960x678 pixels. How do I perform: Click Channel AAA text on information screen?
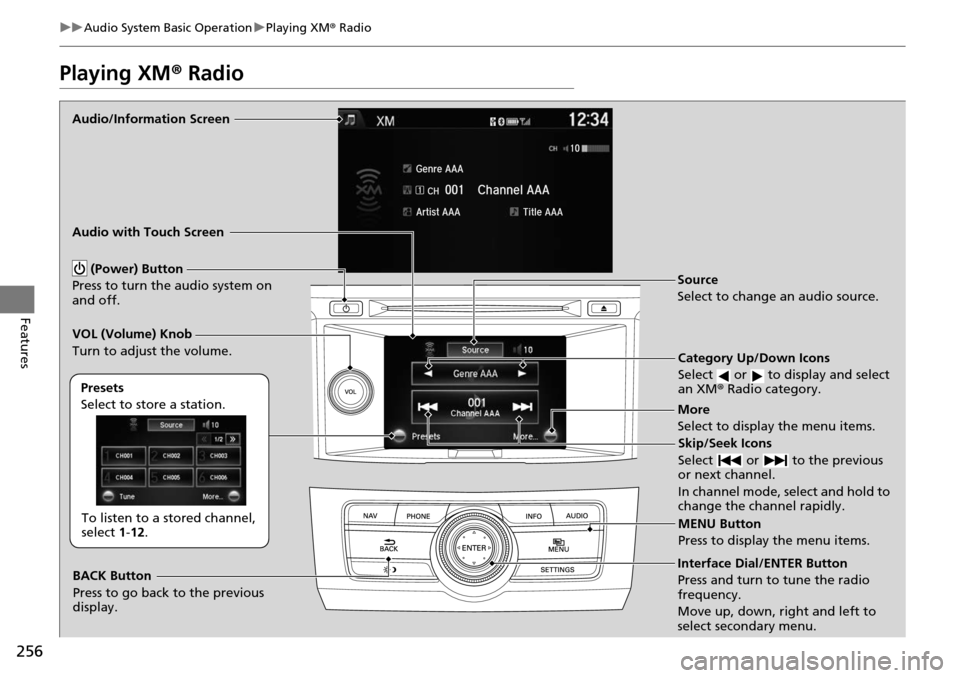tap(513, 190)
